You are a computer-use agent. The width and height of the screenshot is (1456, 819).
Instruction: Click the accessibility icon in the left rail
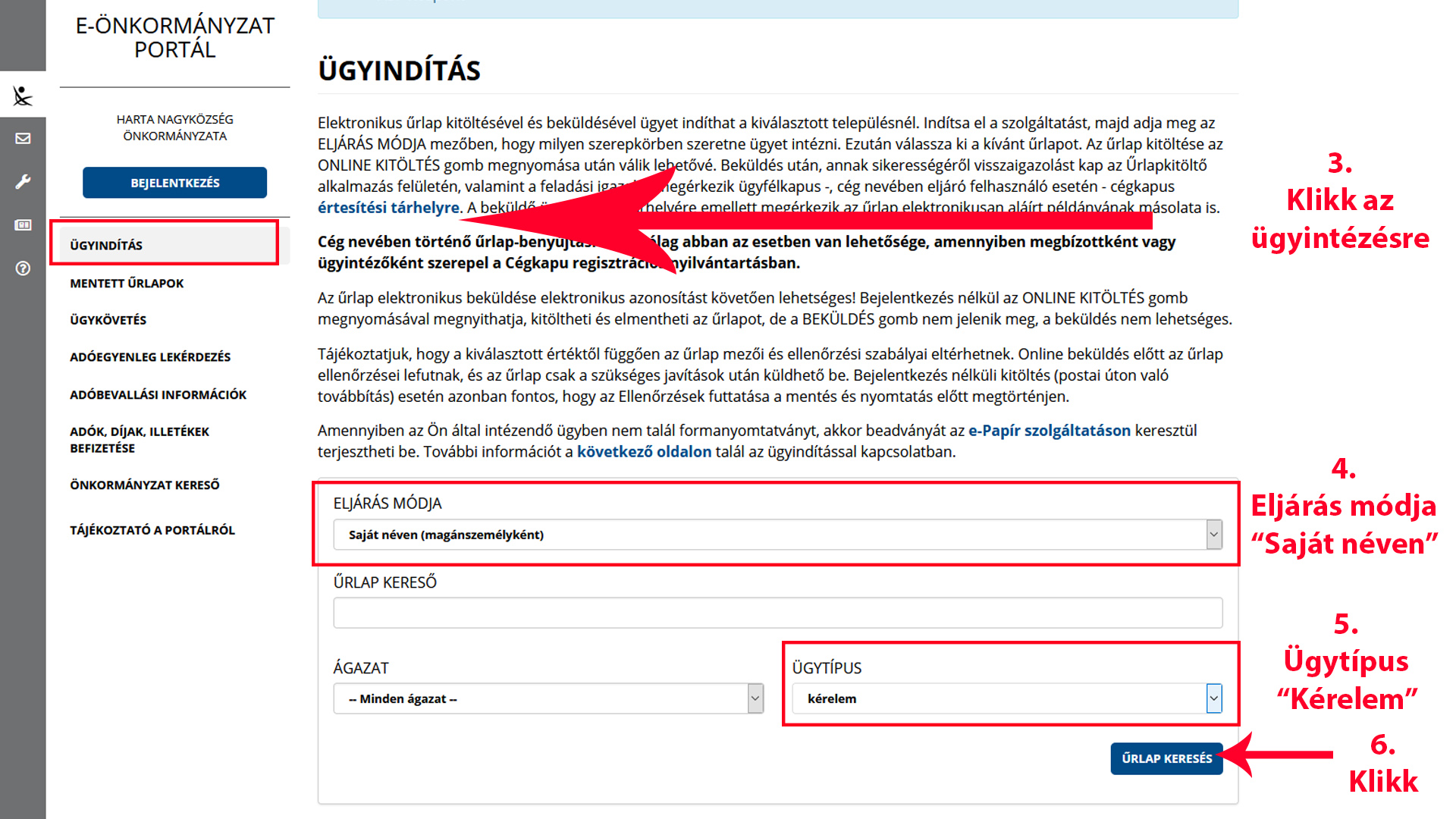tap(23, 96)
